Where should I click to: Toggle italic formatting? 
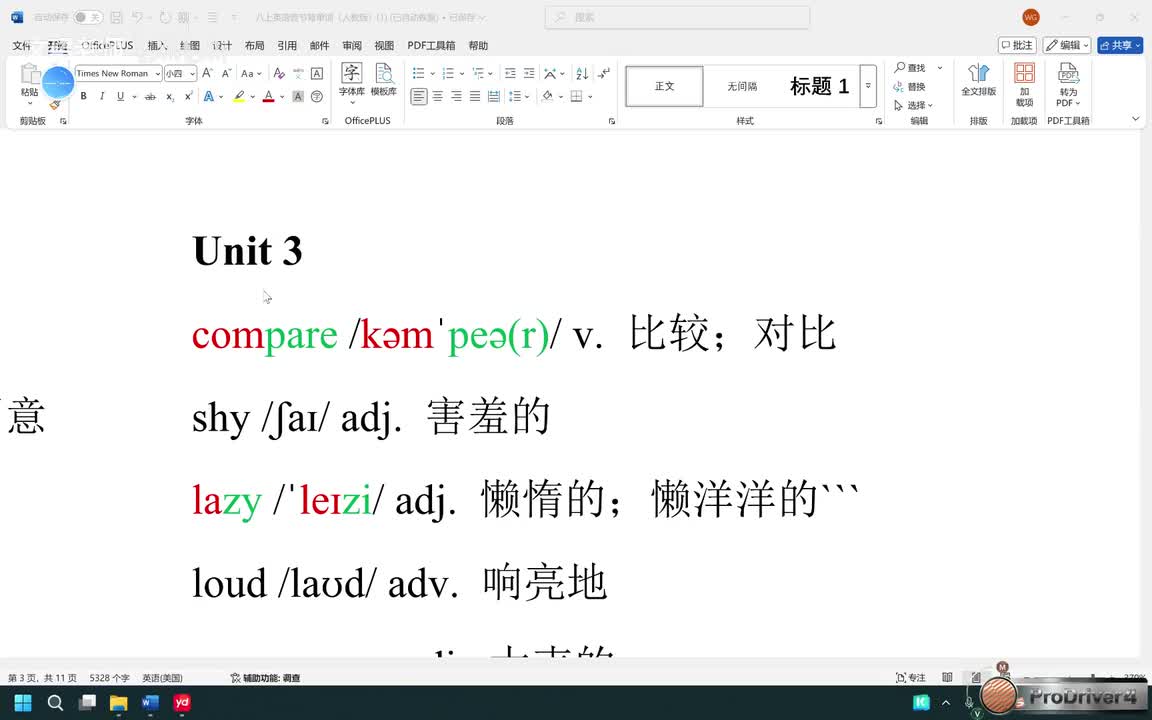[101, 96]
